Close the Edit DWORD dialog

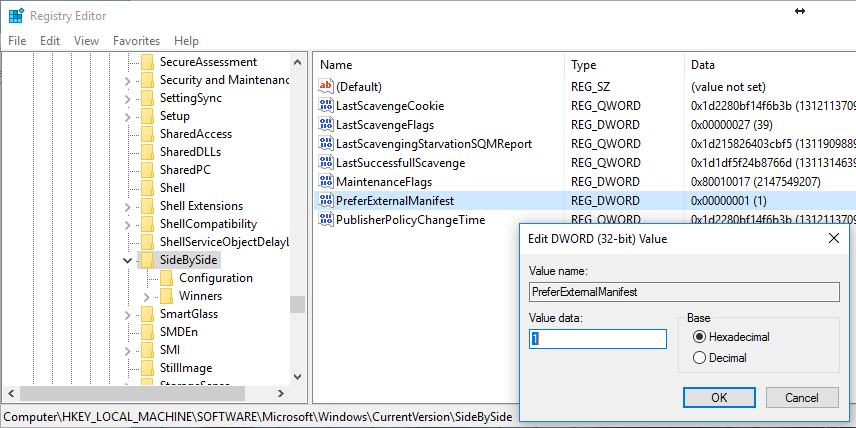[x=834, y=239]
